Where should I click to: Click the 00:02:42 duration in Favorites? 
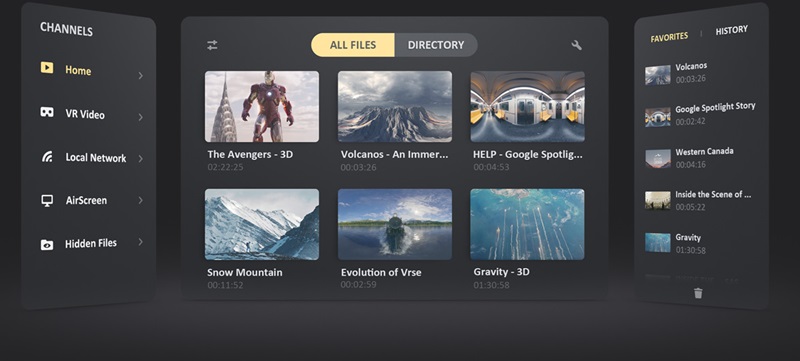pos(691,122)
